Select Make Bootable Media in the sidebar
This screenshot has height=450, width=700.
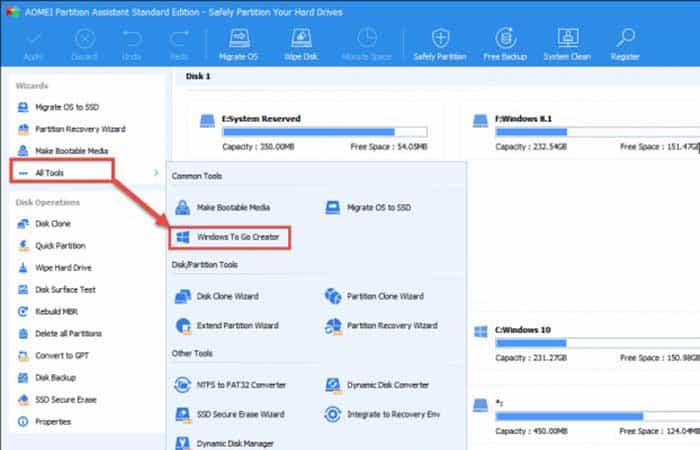pos(62,151)
